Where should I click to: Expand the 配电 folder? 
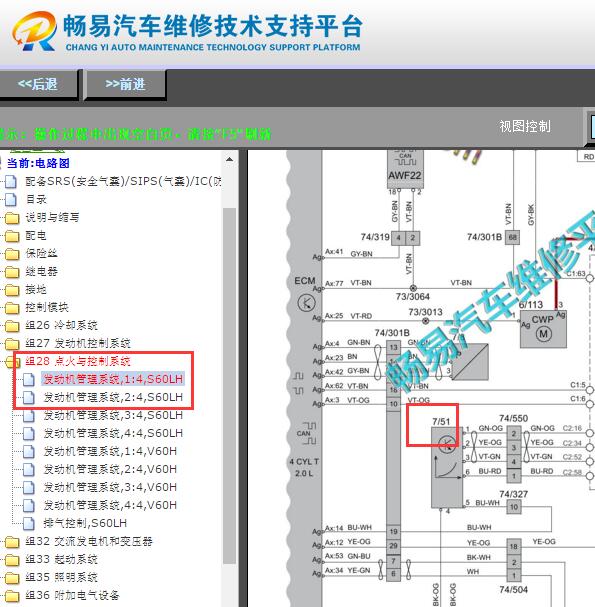(36, 235)
